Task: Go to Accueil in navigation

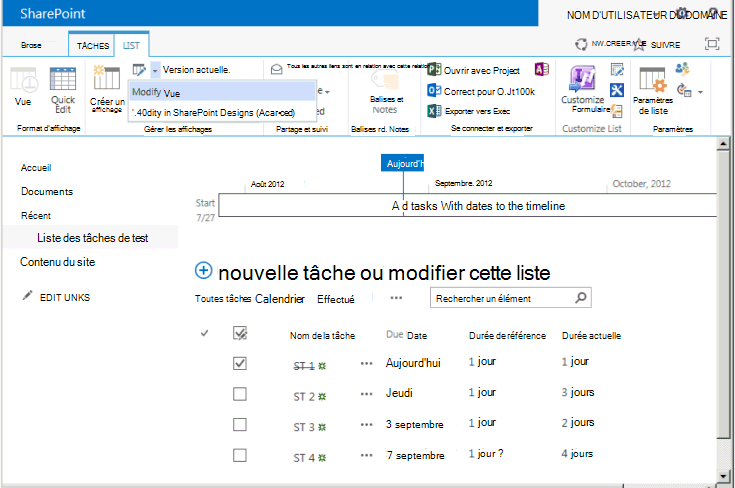Action: [x=36, y=167]
